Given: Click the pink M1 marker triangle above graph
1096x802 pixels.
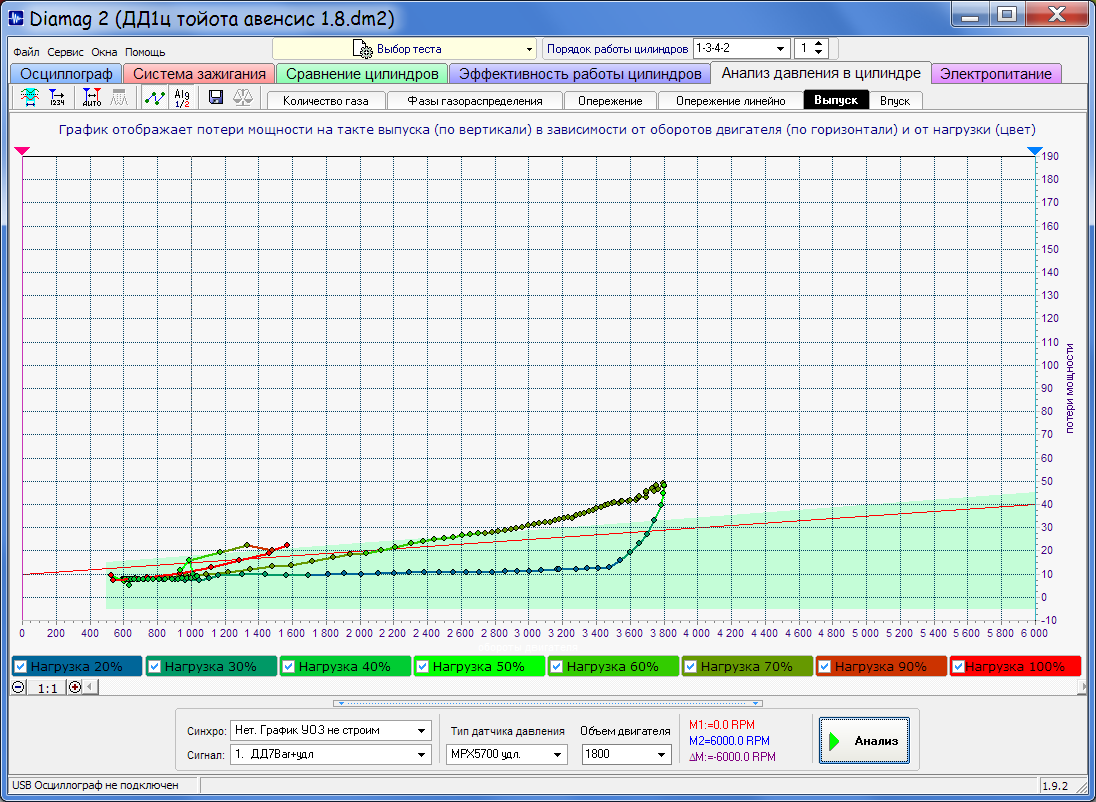Looking at the screenshot, I should click(23, 150).
